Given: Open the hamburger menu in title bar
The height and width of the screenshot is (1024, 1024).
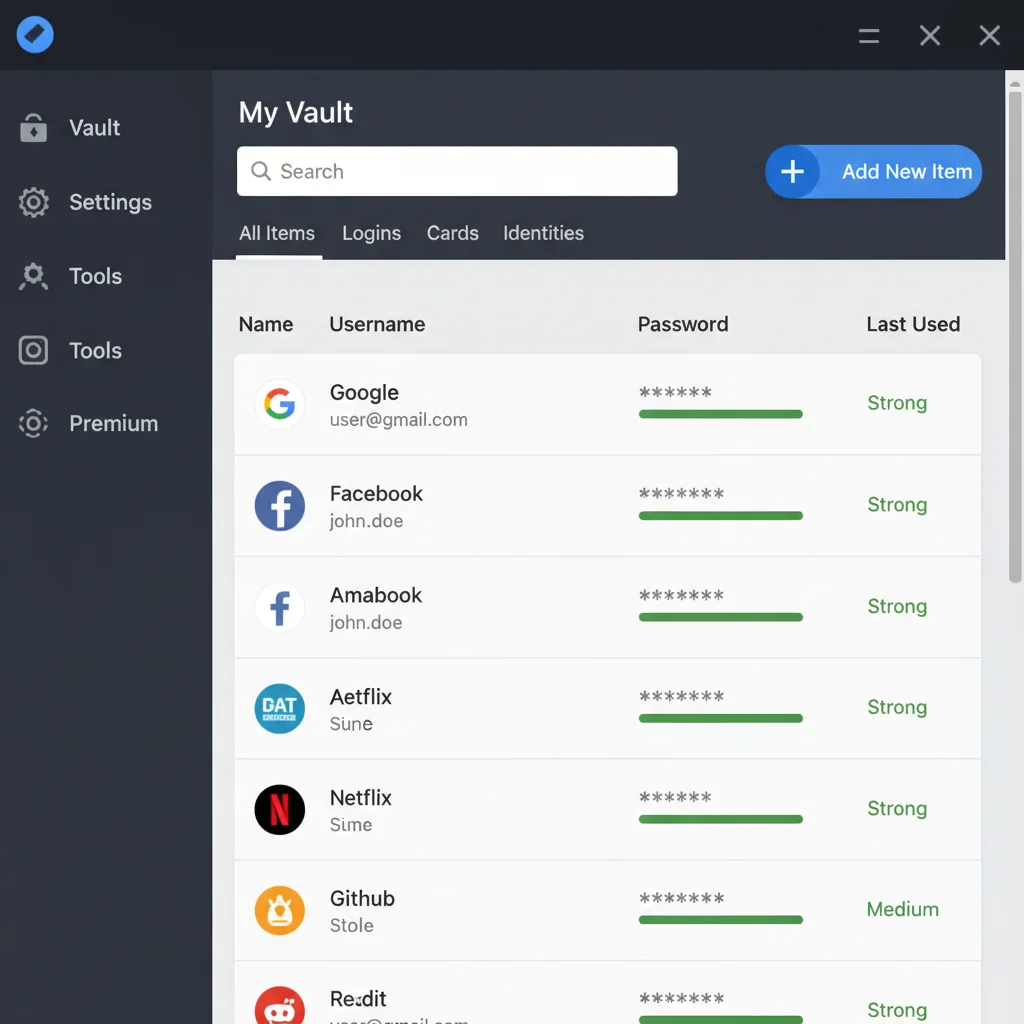Looking at the screenshot, I should (869, 35).
